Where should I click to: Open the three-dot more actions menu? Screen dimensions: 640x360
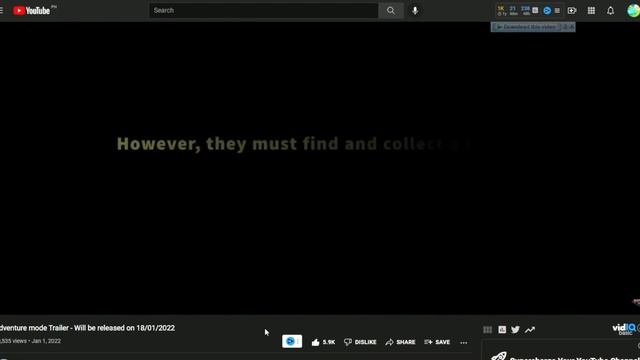[464, 342]
